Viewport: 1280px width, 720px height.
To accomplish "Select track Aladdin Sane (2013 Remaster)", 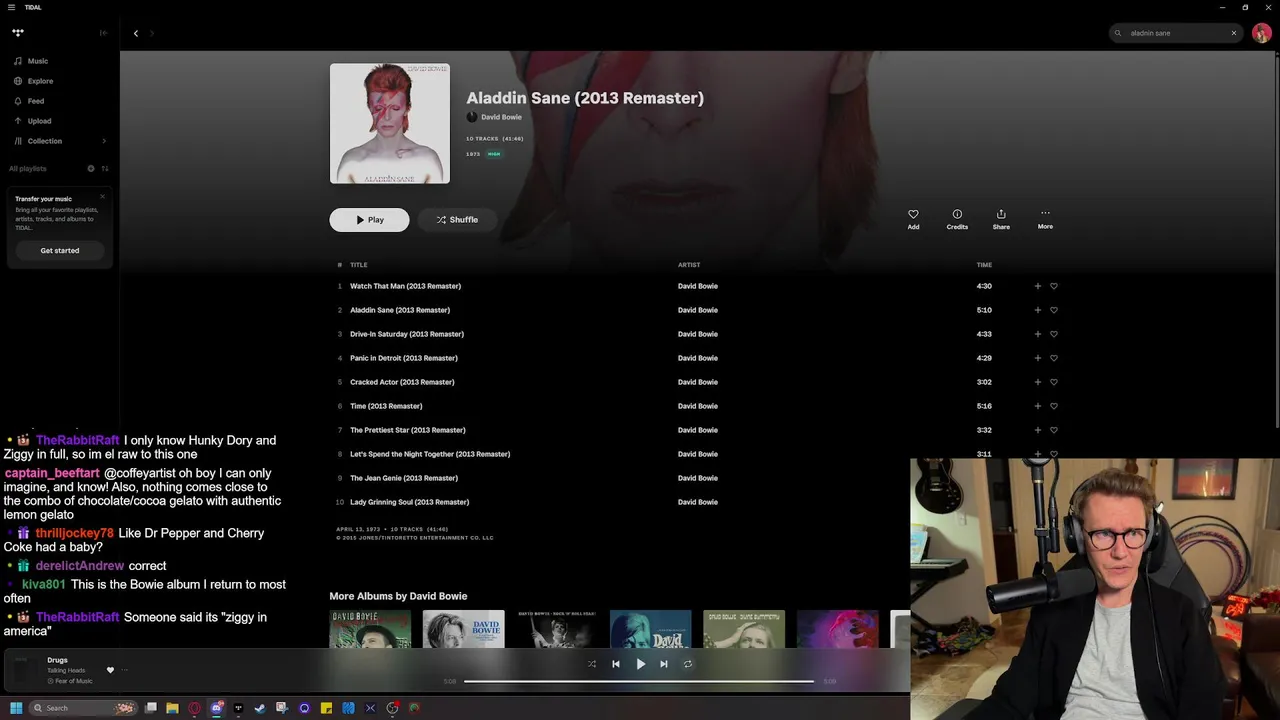I will pyautogui.click(x=400, y=310).
